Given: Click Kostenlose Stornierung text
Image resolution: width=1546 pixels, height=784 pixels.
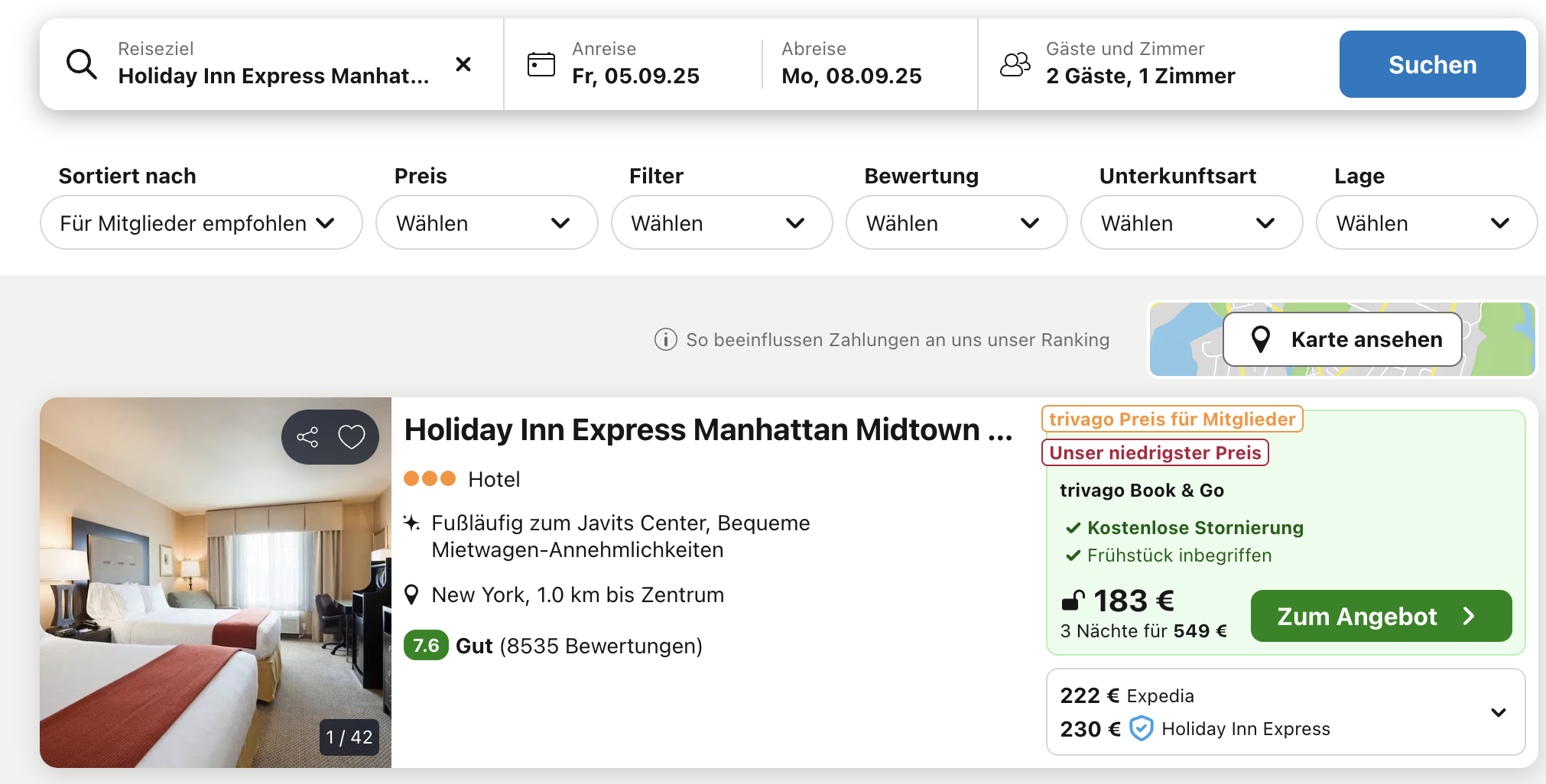Looking at the screenshot, I should (x=1195, y=527).
